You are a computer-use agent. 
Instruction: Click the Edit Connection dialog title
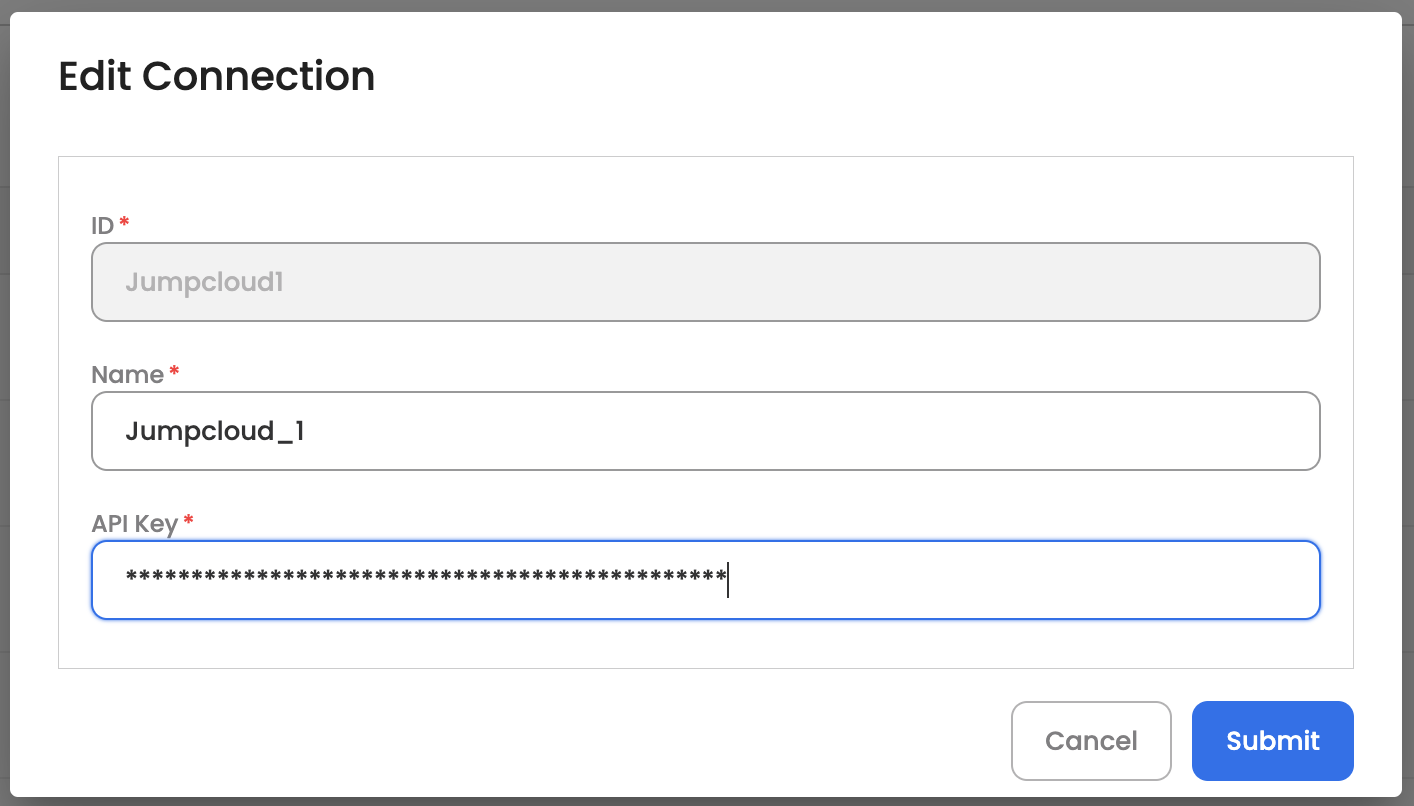point(216,77)
